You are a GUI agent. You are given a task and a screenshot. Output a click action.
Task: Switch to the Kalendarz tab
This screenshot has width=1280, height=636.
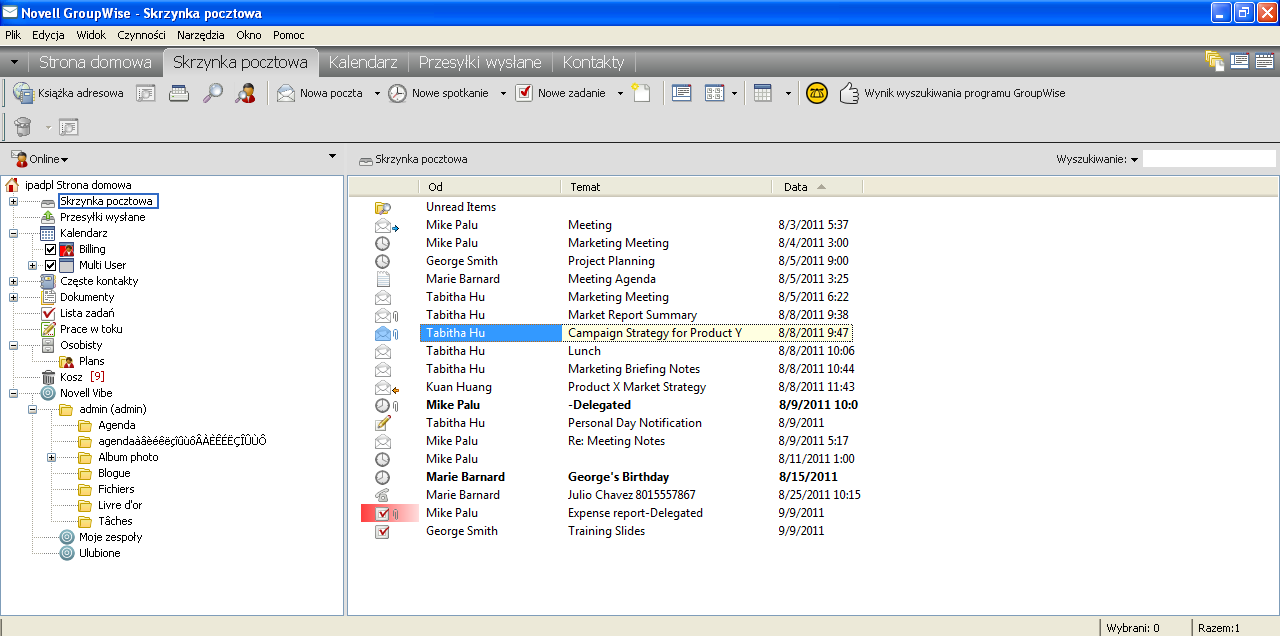tap(363, 62)
